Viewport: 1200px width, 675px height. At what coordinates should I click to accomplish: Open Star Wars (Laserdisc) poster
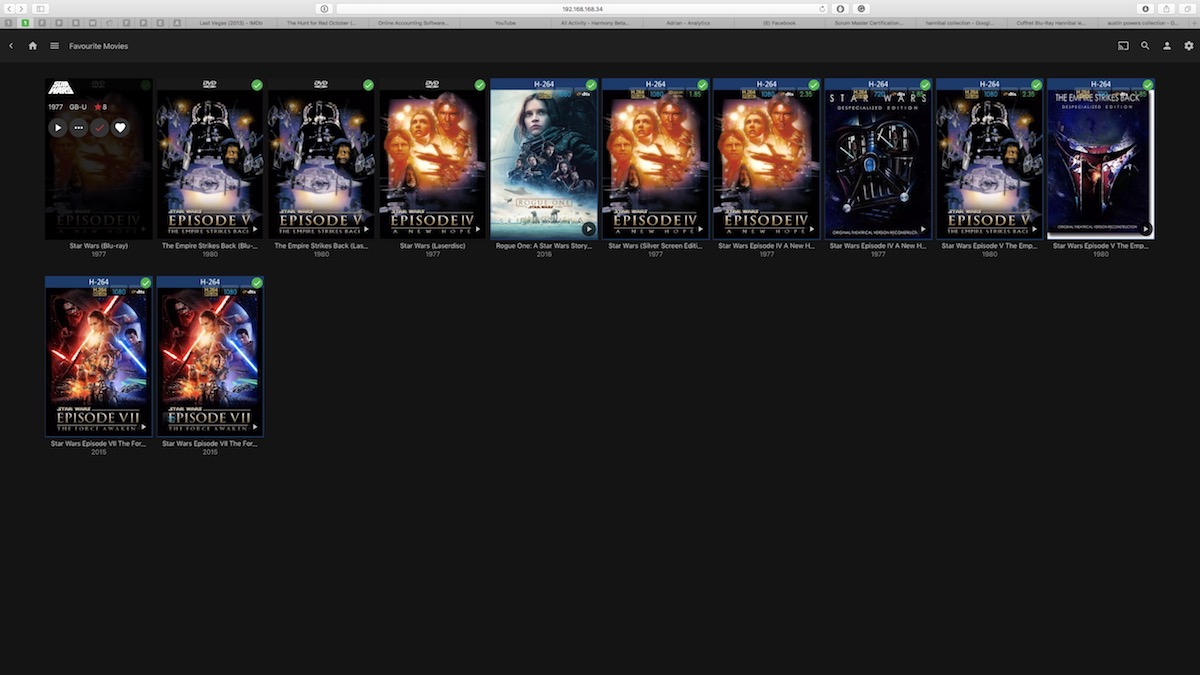click(433, 159)
